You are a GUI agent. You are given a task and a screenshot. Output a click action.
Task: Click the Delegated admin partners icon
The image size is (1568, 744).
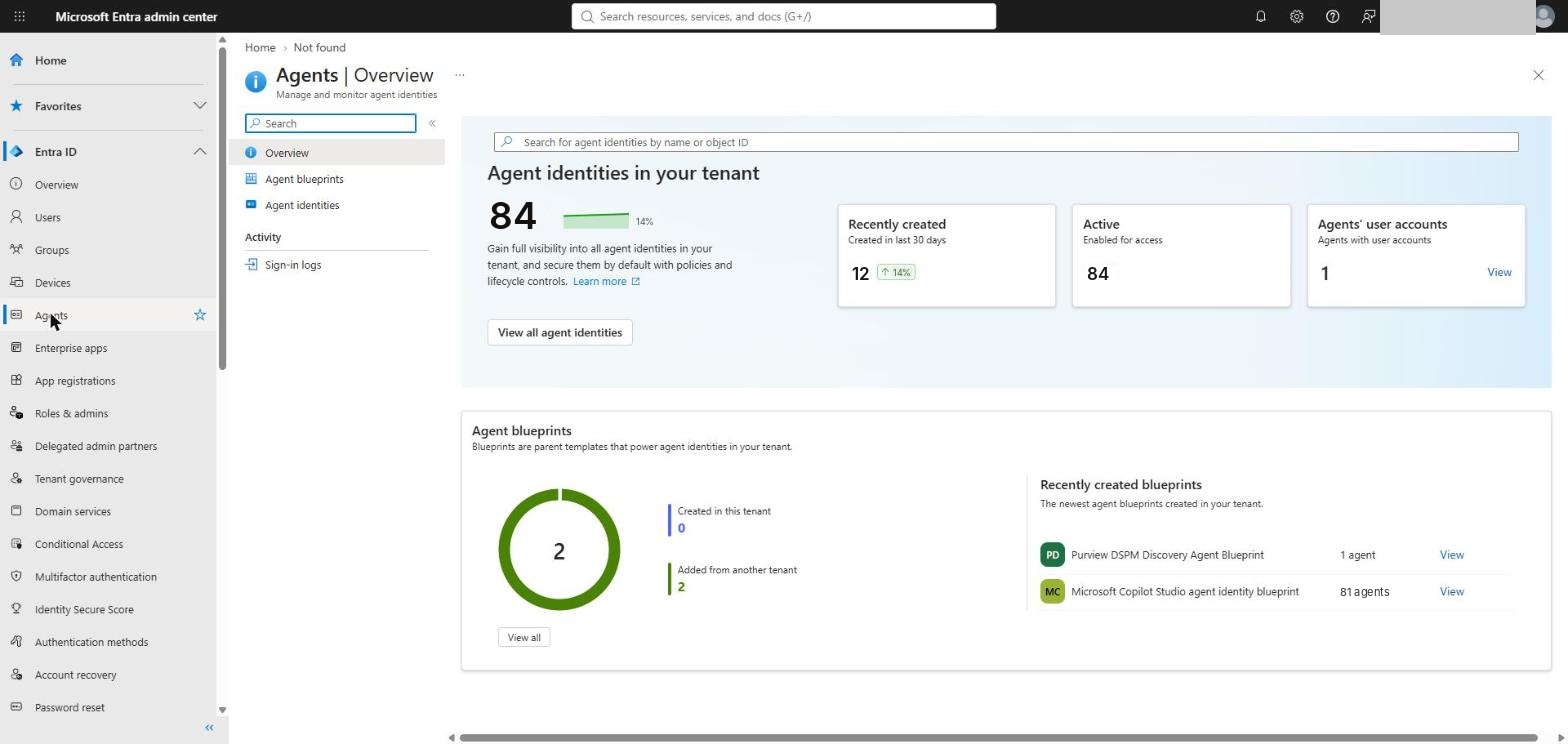click(16, 446)
